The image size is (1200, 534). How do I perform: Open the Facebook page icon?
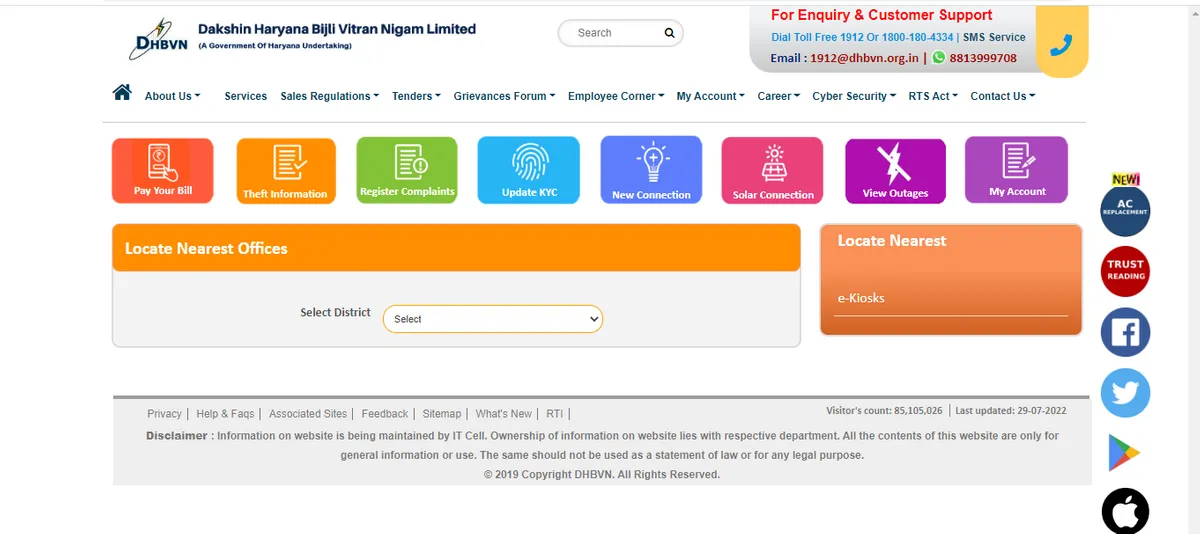pyautogui.click(x=1125, y=333)
